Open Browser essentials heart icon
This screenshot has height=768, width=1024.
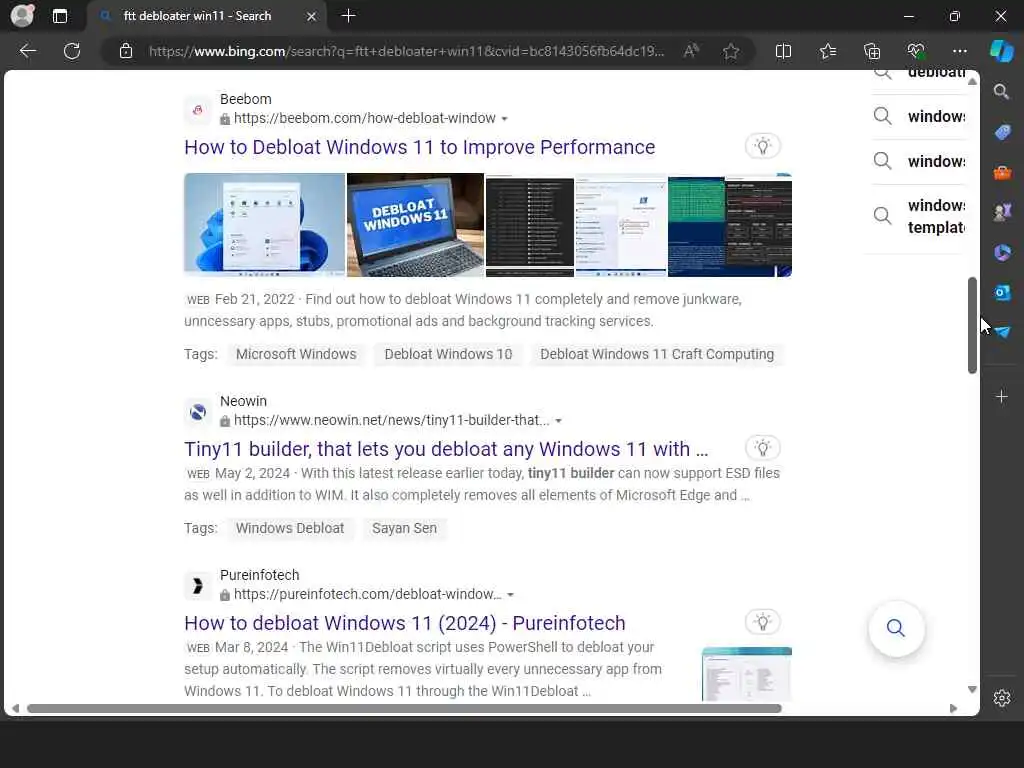pyautogui.click(x=916, y=51)
